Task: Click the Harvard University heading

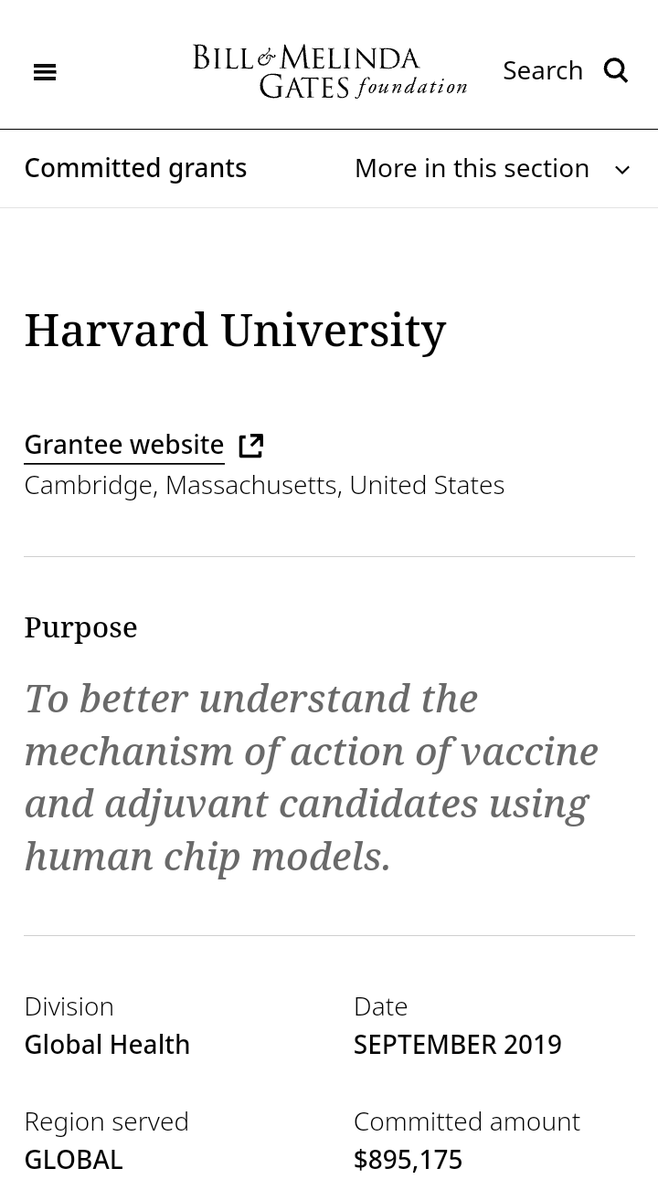Action: [x=235, y=330]
